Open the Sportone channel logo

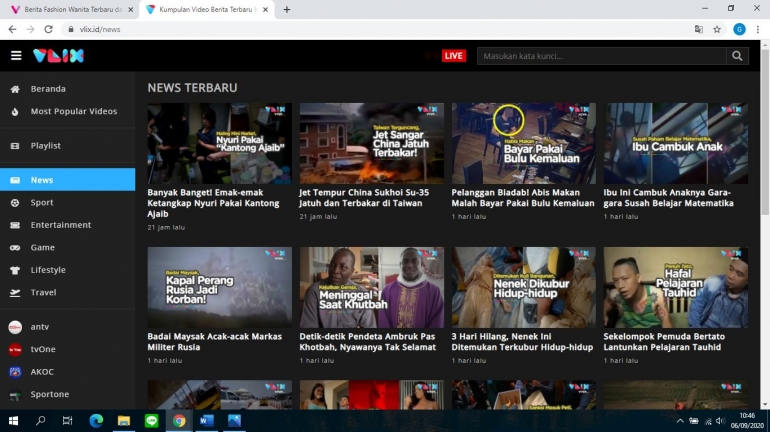click(x=15, y=395)
